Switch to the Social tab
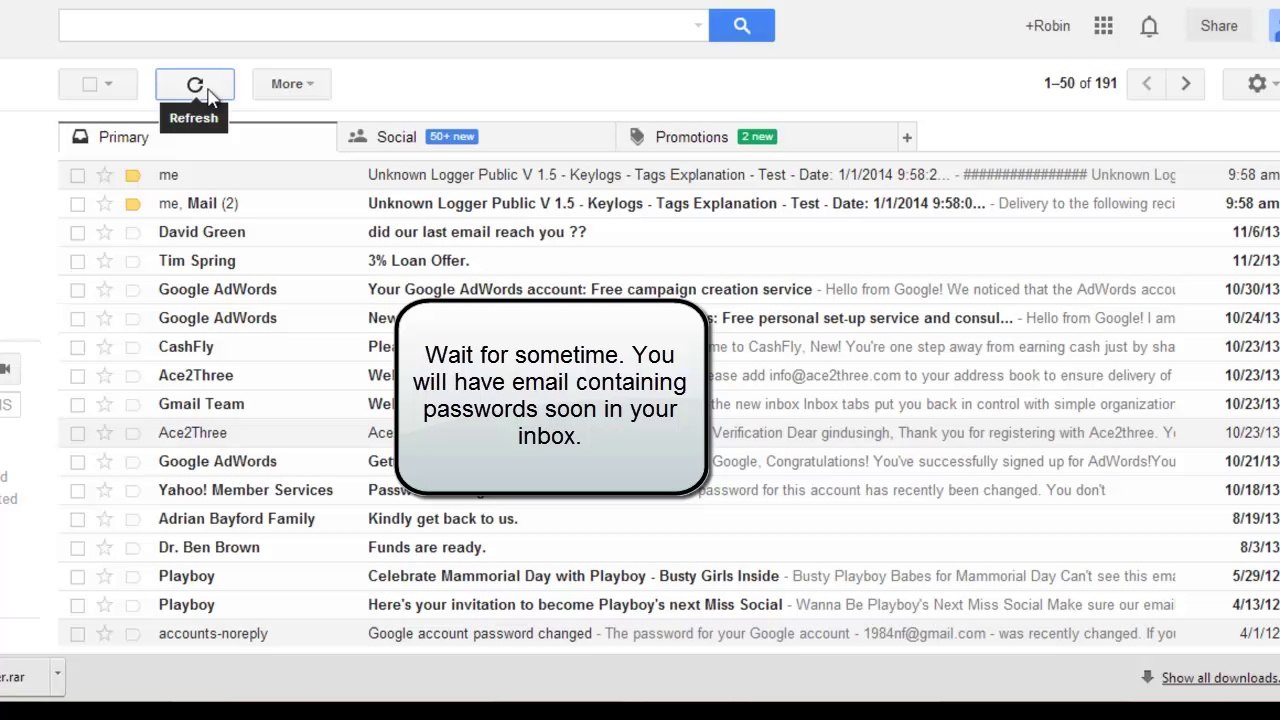The image size is (1280, 720). pos(476,137)
